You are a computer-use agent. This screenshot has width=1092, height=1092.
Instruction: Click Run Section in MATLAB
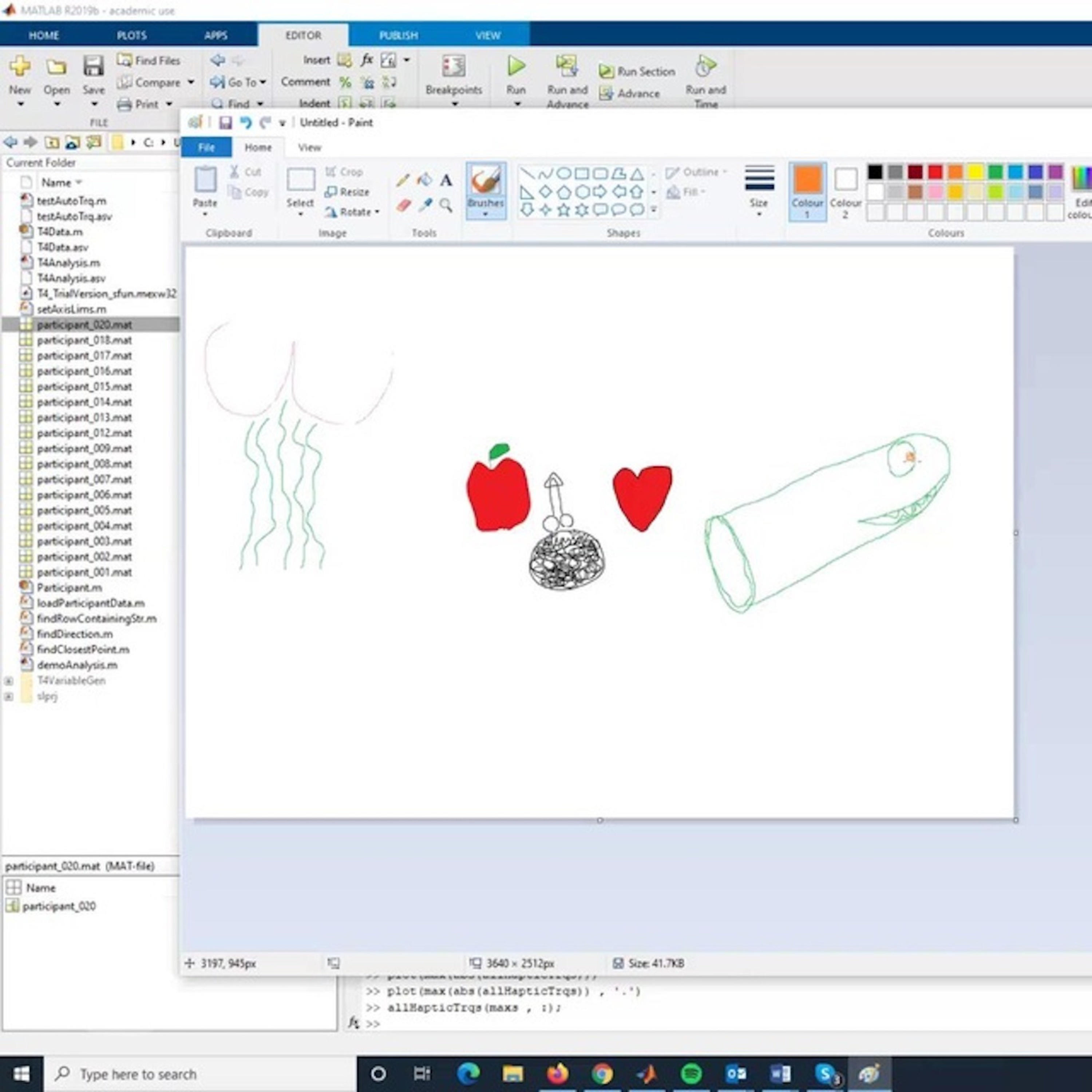(x=637, y=71)
